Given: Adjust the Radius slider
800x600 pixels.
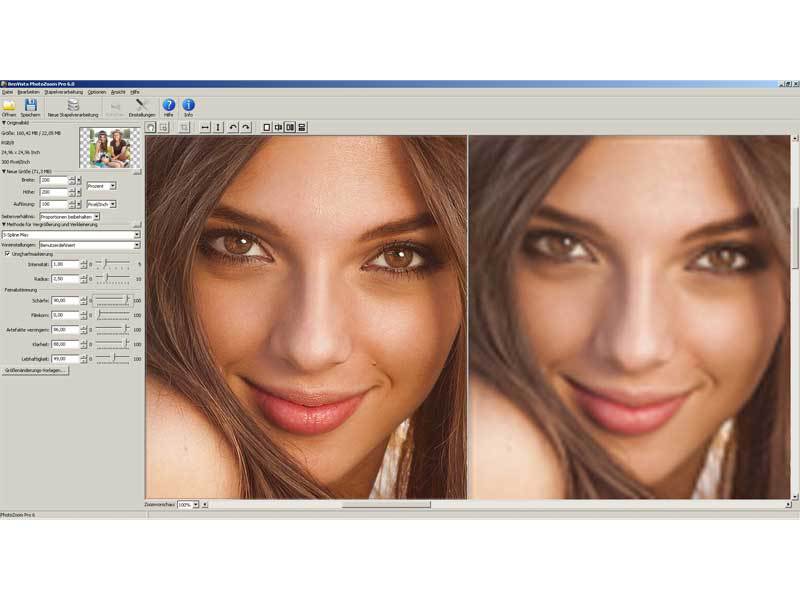Looking at the screenshot, I should pyautogui.click(x=113, y=279).
